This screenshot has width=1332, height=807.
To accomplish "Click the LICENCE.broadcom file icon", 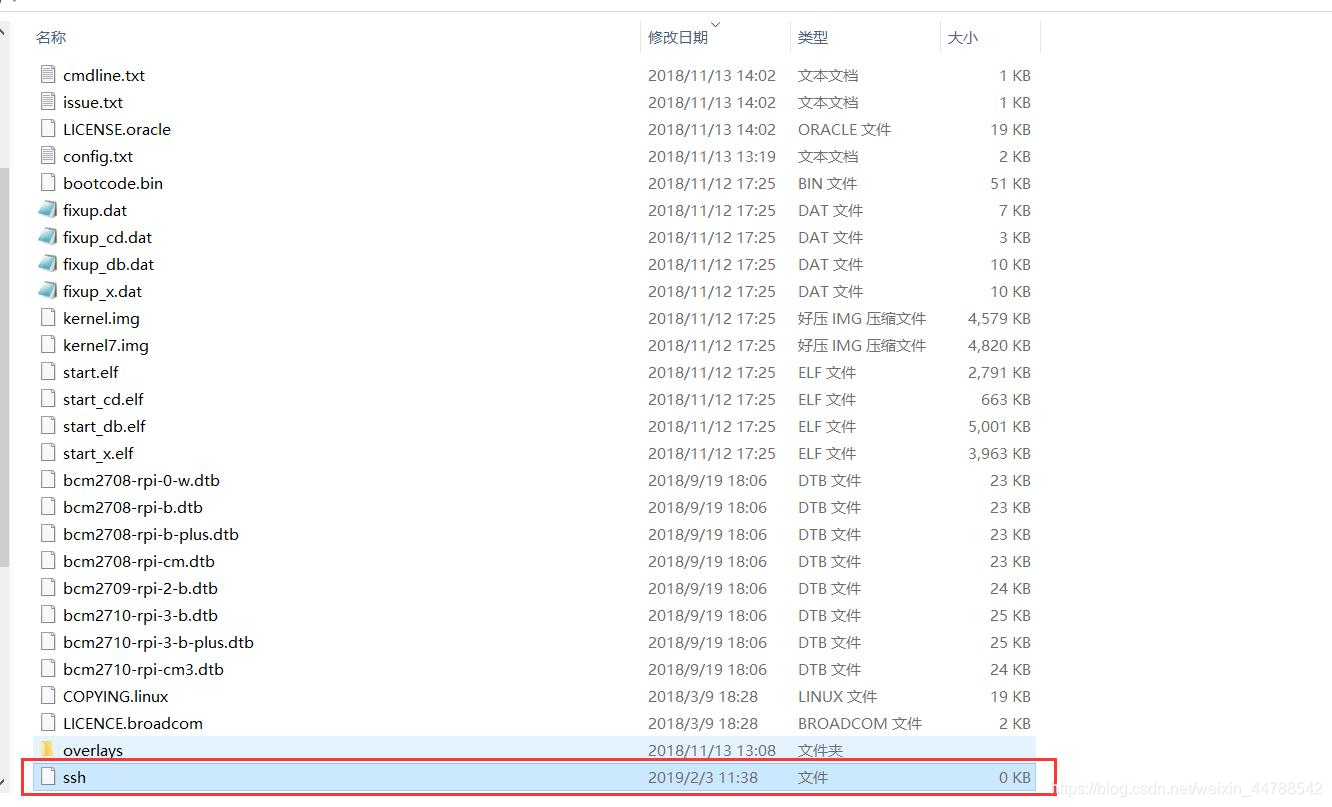I will pos(48,722).
